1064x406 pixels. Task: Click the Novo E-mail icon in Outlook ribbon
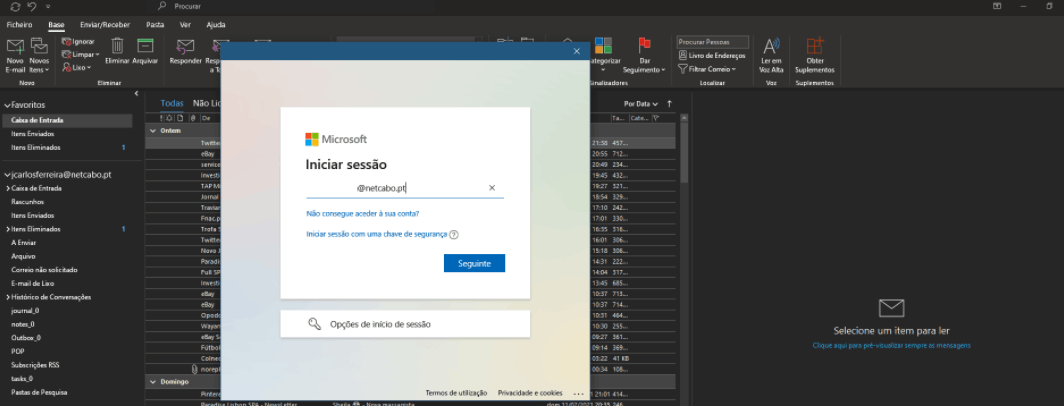tap(15, 47)
